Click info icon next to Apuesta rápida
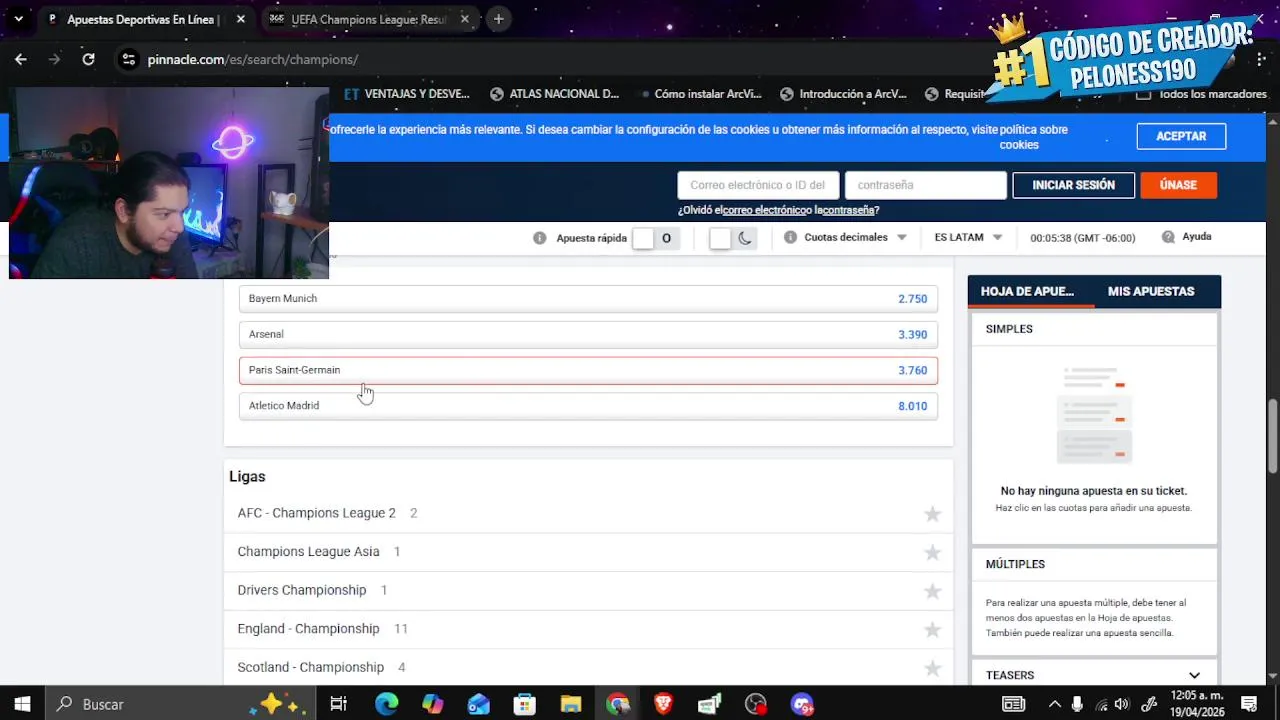The height and width of the screenshot is (720, 1280). [x=540, y=238]
